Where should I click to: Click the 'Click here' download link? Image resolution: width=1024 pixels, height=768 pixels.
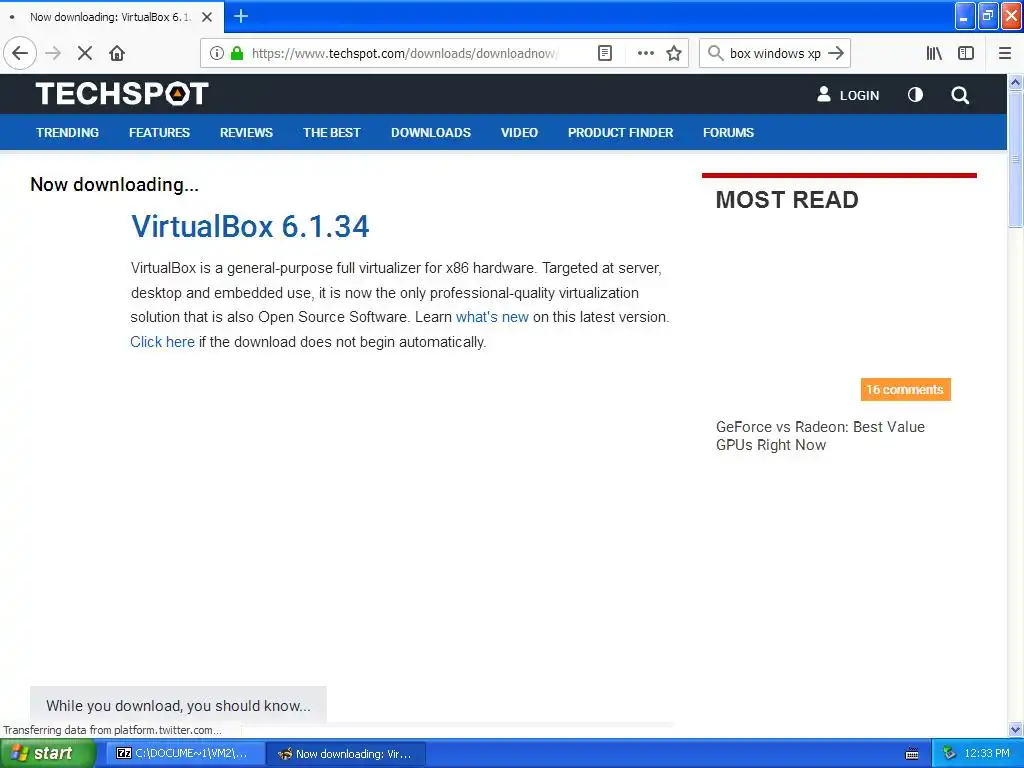click(162, 342)
